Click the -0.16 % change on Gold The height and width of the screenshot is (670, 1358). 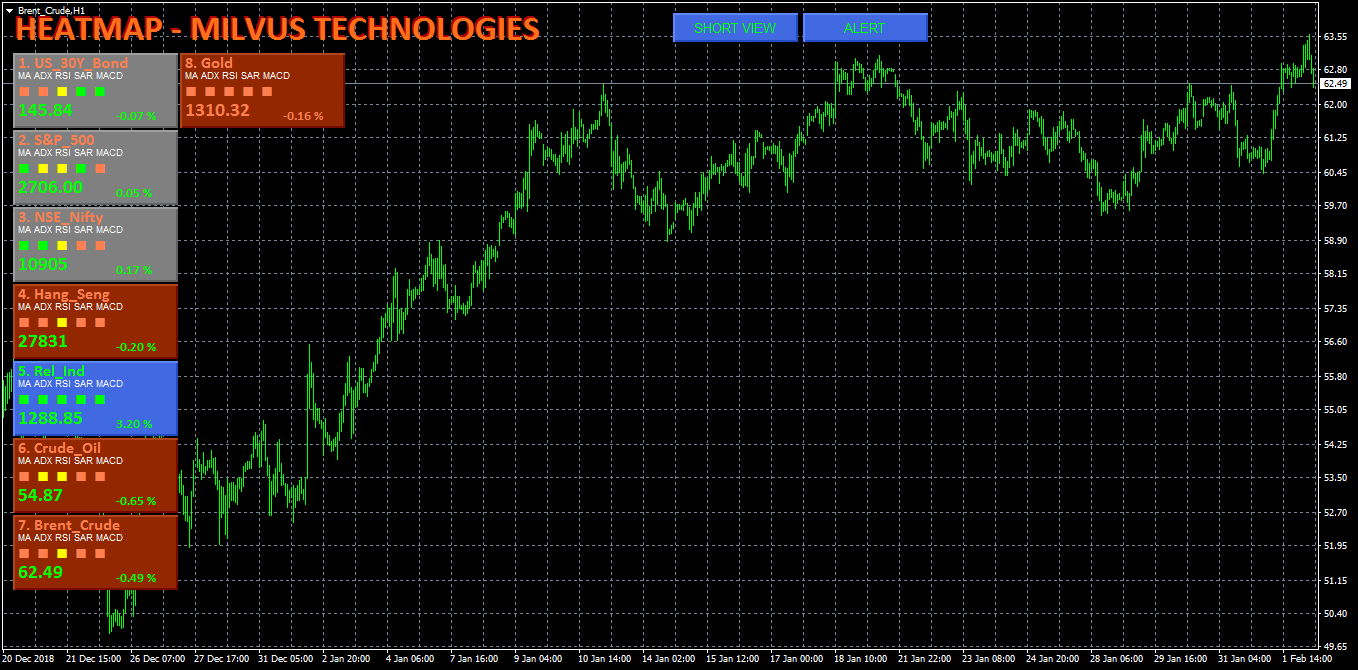[x=303, y=116]
